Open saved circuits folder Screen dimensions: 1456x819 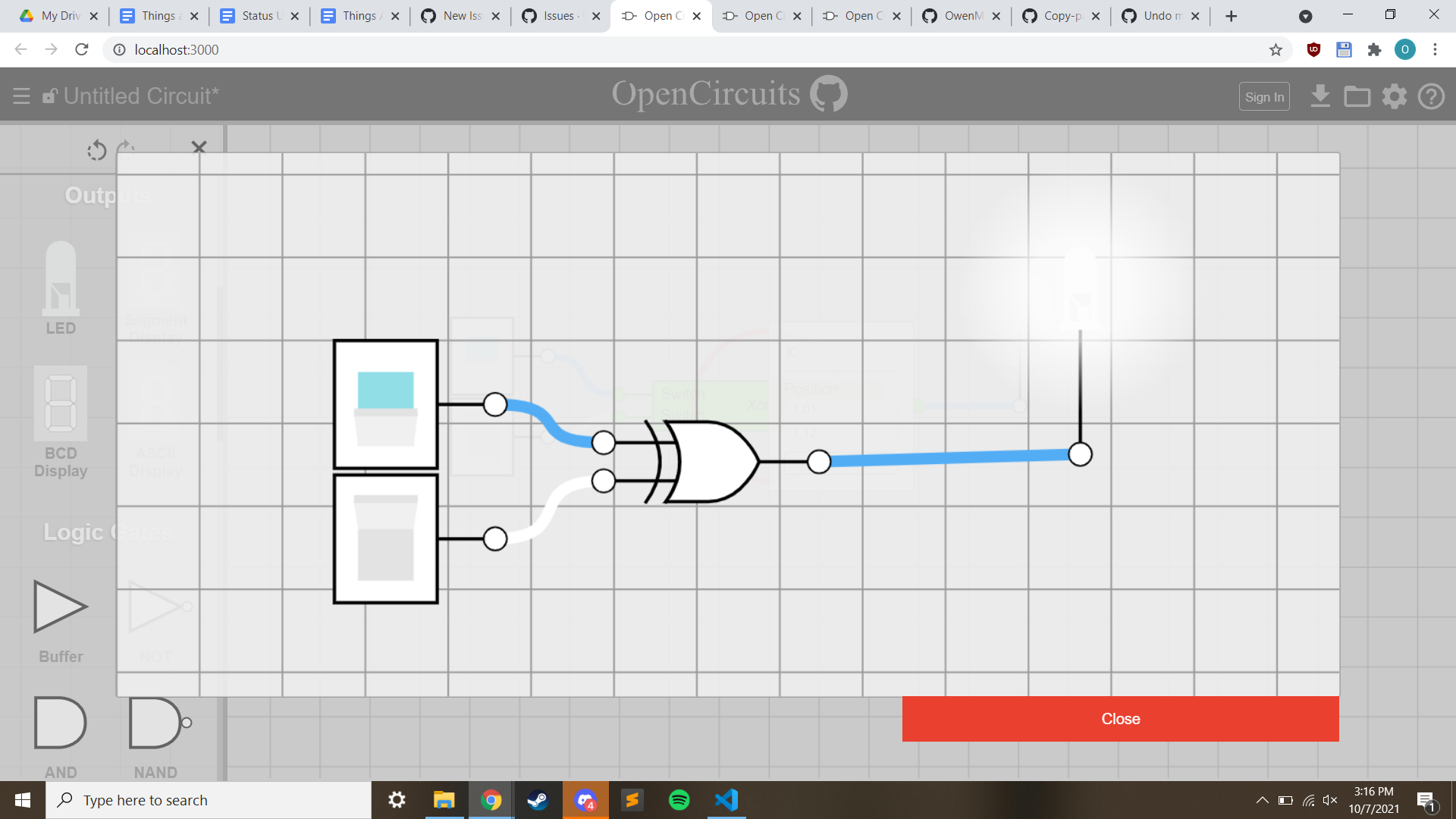pyautogui.click(x=1357, y=96)
